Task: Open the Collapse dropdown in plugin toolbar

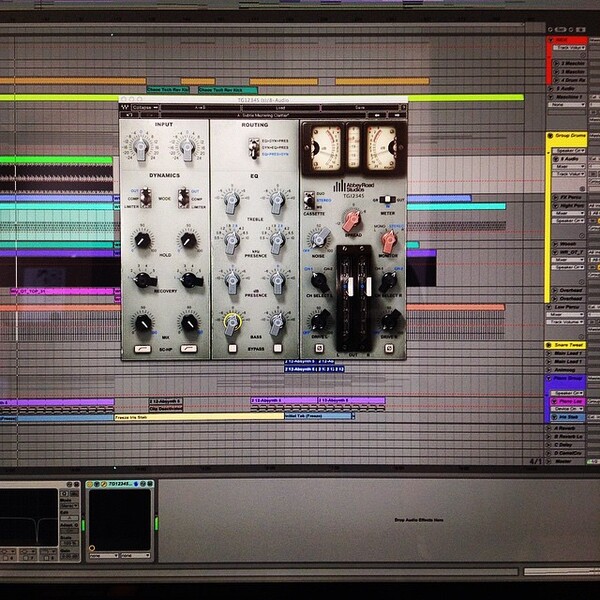Action: coord(145,108)
